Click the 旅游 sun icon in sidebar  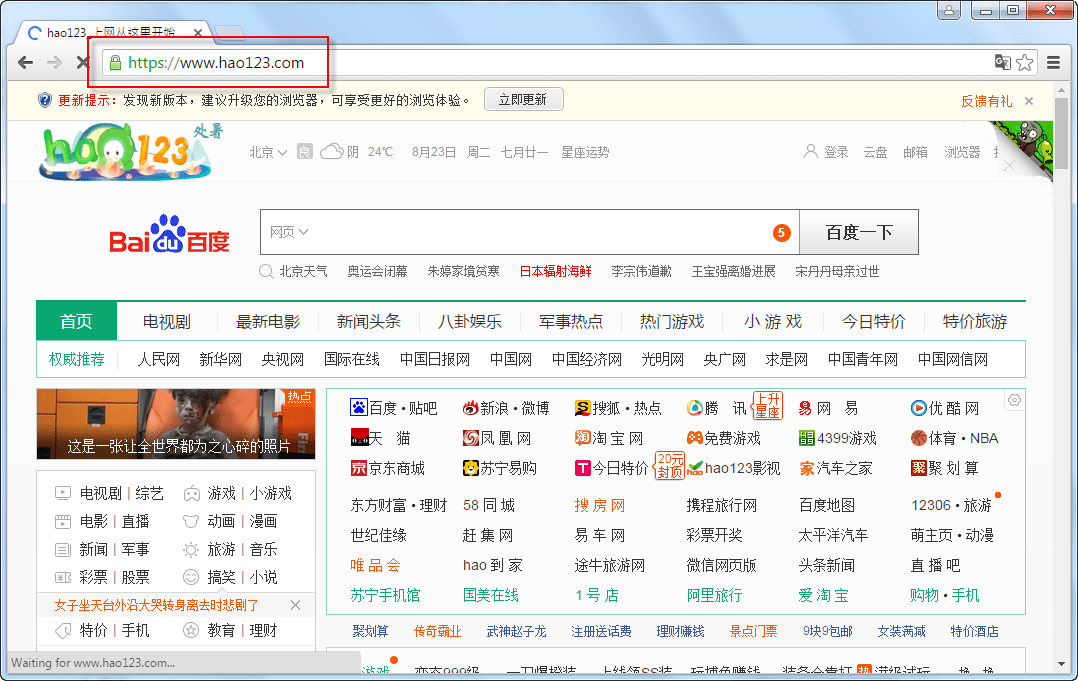pos(191,550)
